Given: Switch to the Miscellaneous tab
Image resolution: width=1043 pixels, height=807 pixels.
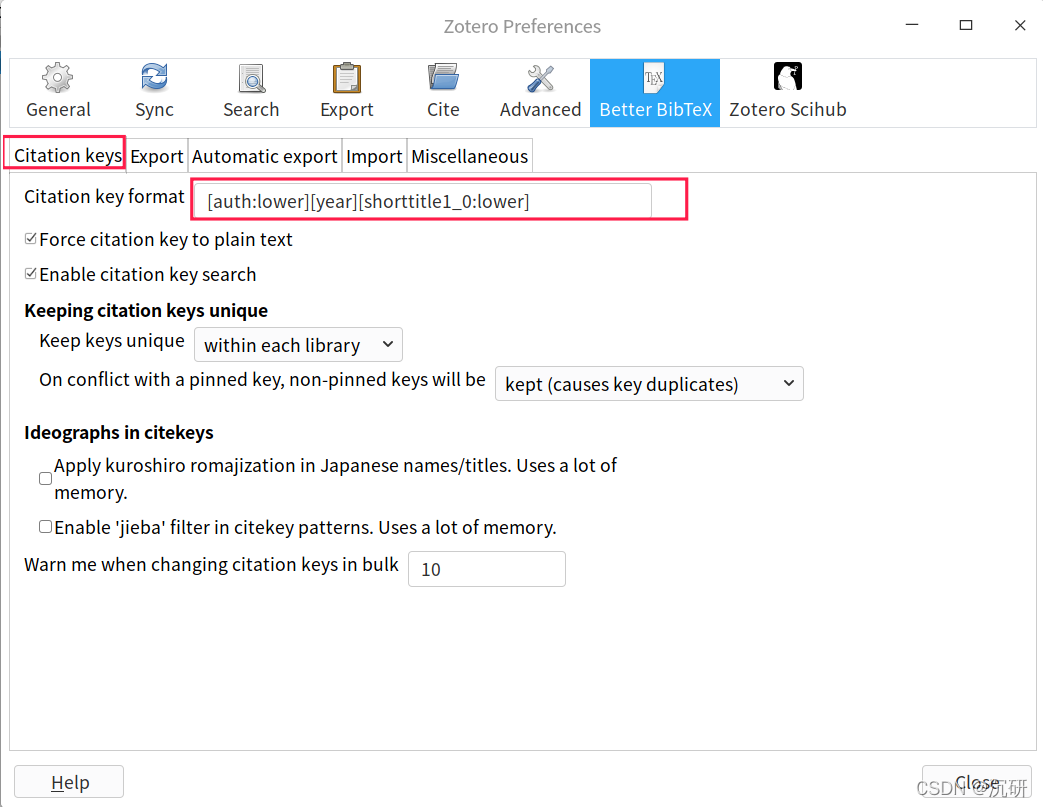Looking at the screenshot, I should (x=470, y=156).
